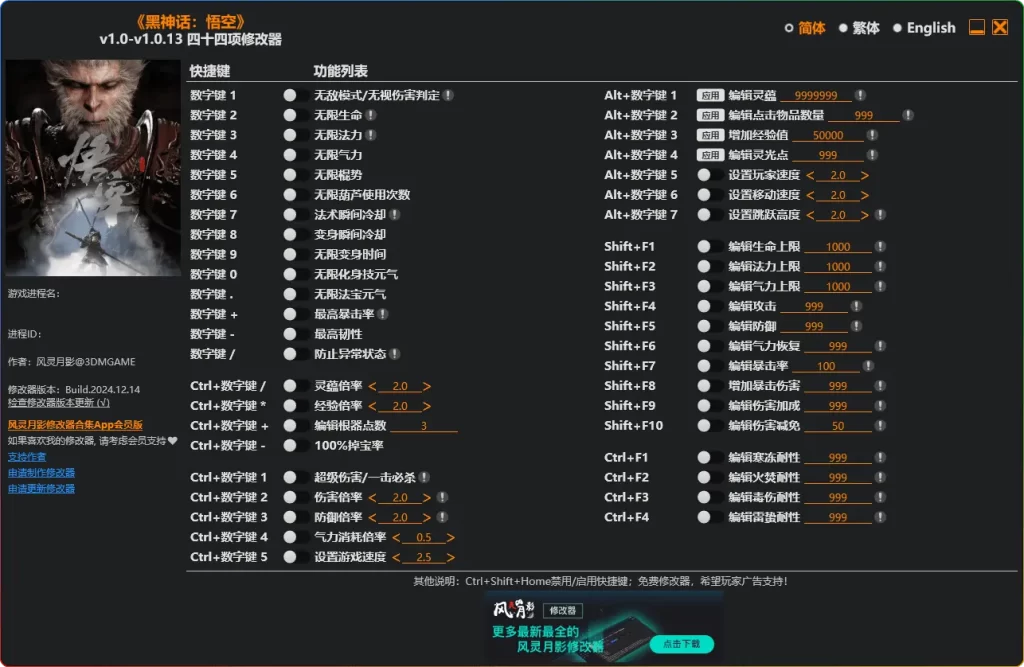Click info icon beside 无限法力
Screen dimensions: 1024x667
(371, 135)
